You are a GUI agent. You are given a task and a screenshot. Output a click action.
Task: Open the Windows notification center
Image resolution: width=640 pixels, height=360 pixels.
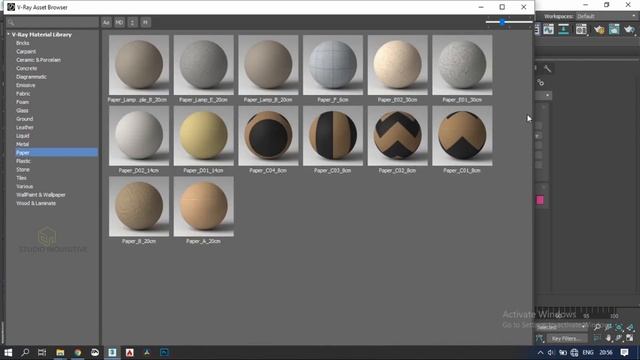point(624,352)
